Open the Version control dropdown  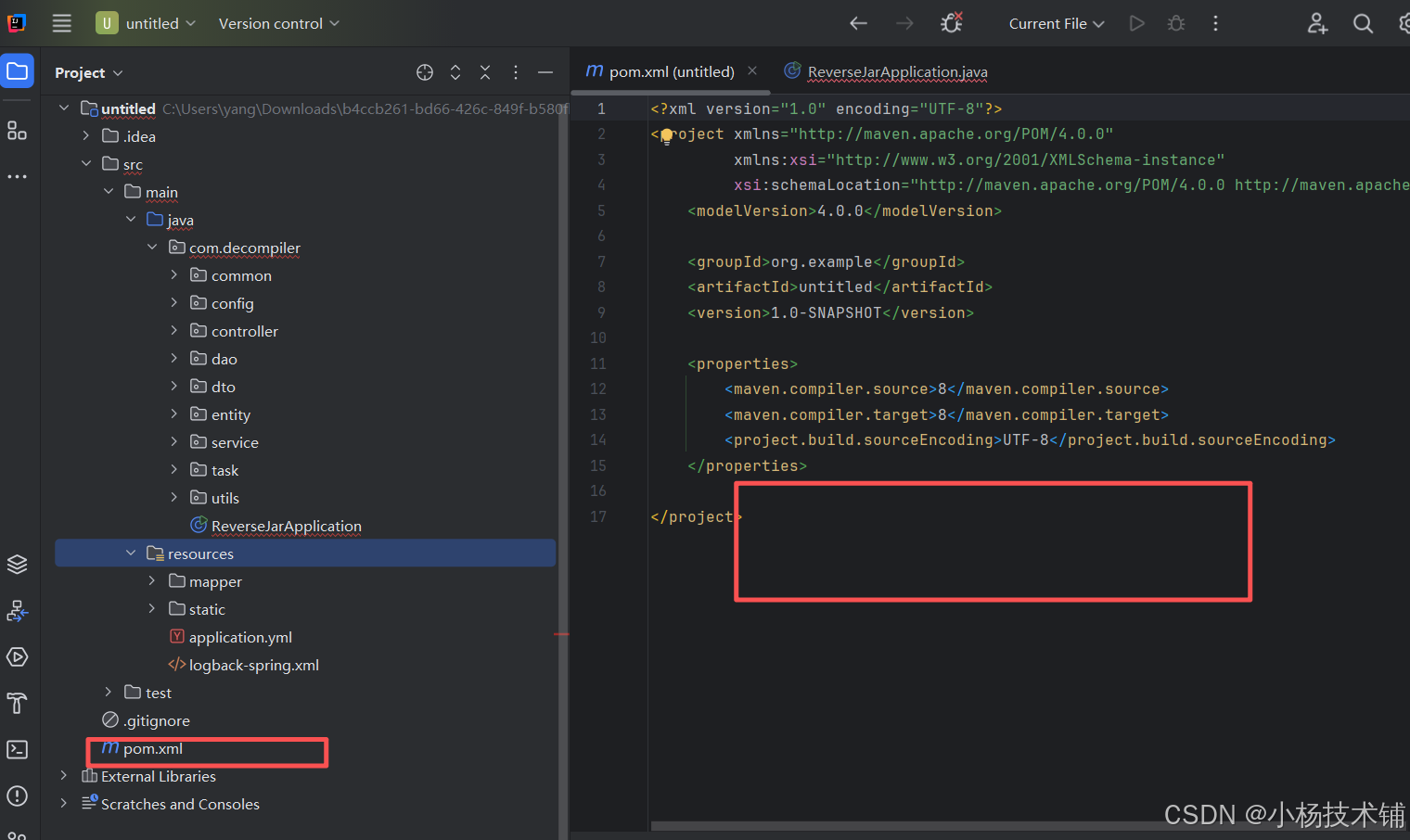point(278,23)
